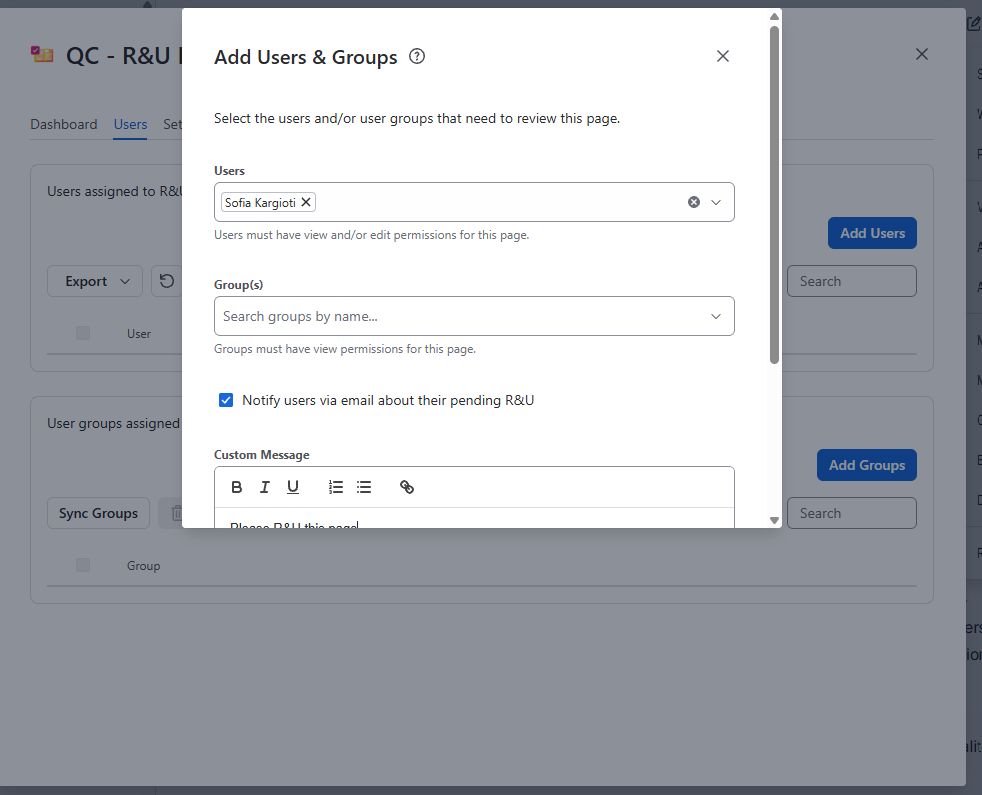
Task: Click the dialog scrollbar up arrow
Action: pos(774,16)
